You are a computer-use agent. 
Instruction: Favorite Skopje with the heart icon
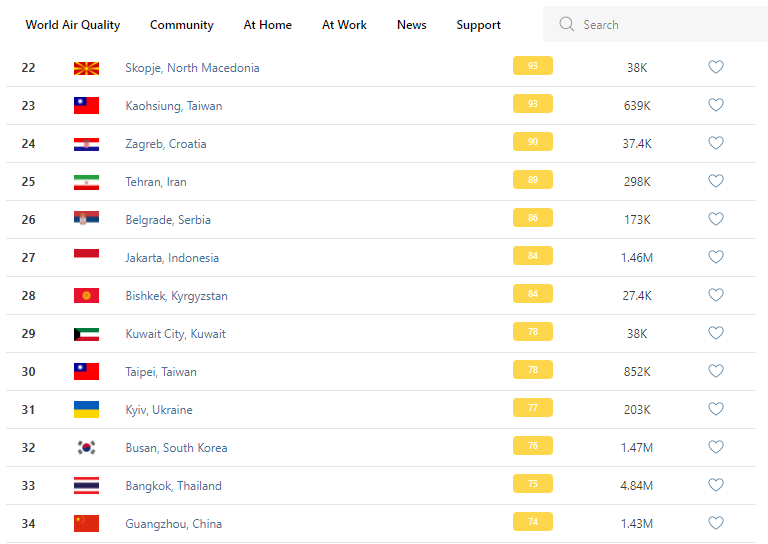[716, 67]
